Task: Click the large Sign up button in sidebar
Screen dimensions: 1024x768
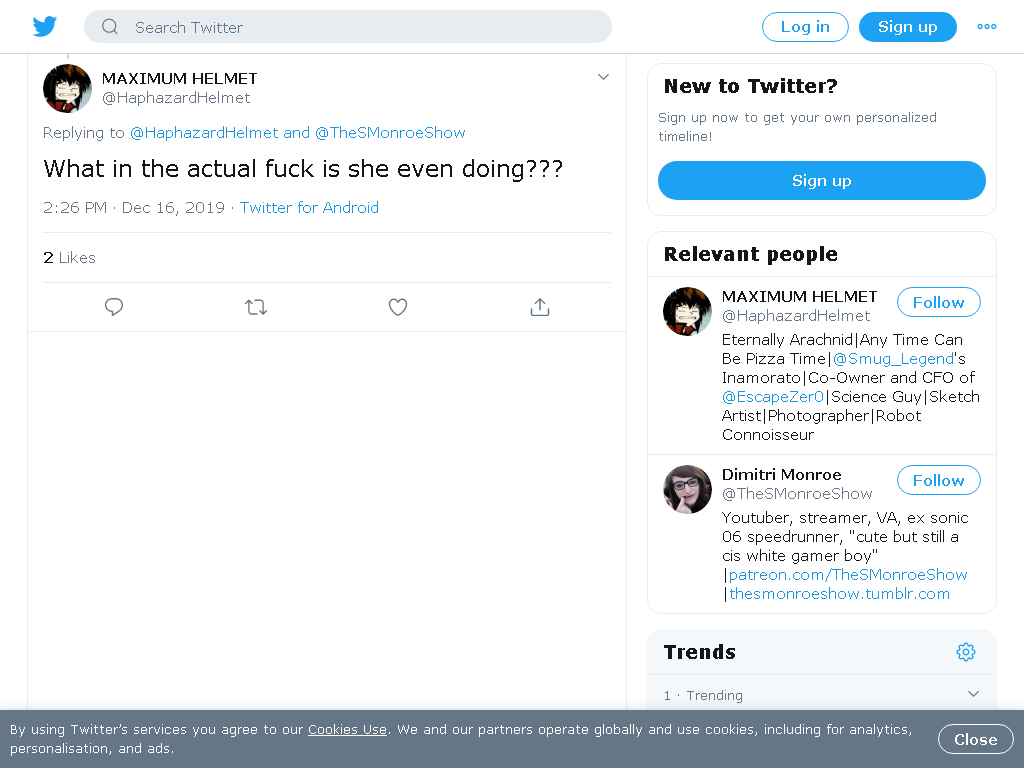Action: (x=822, y=181)
